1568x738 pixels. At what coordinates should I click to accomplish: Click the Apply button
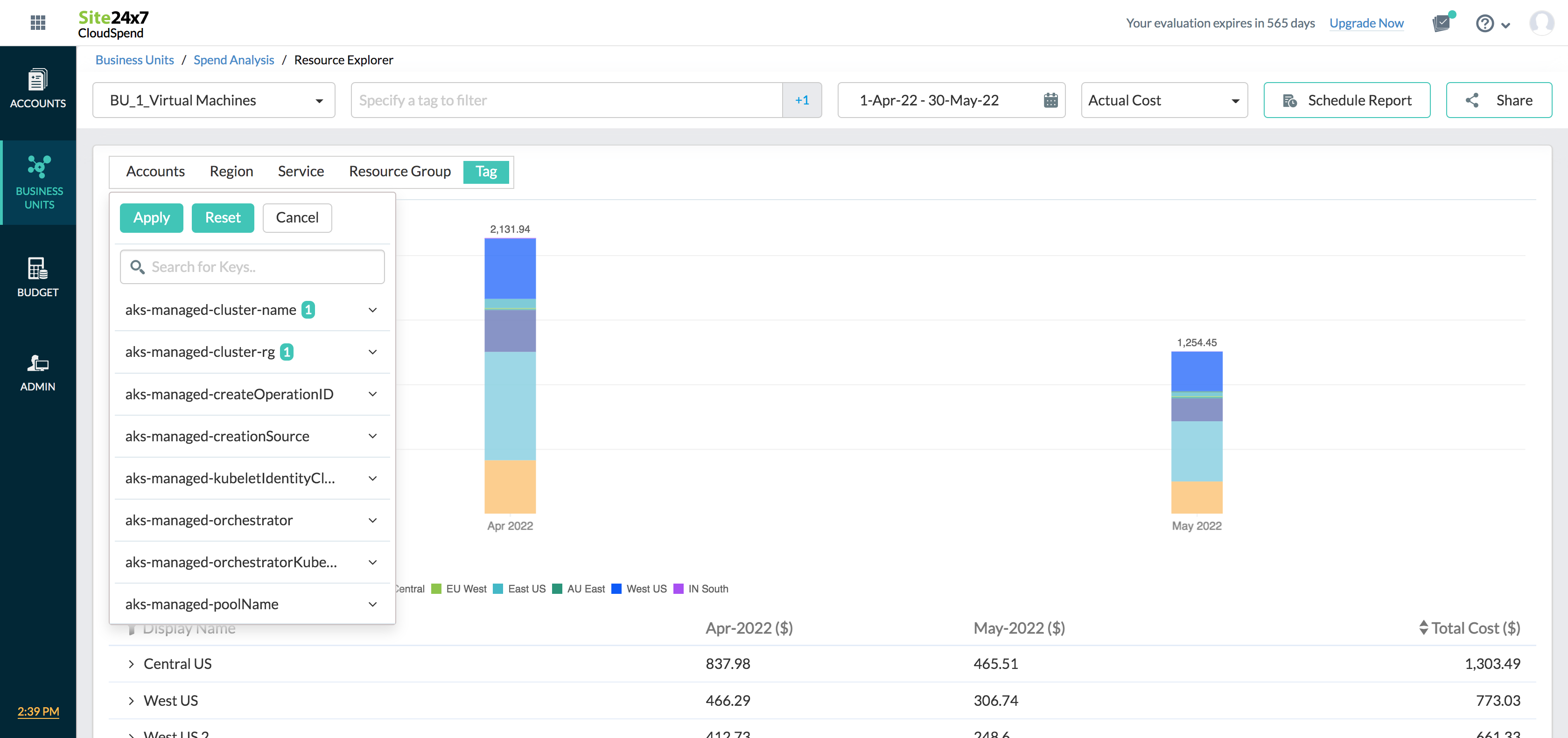151,218
